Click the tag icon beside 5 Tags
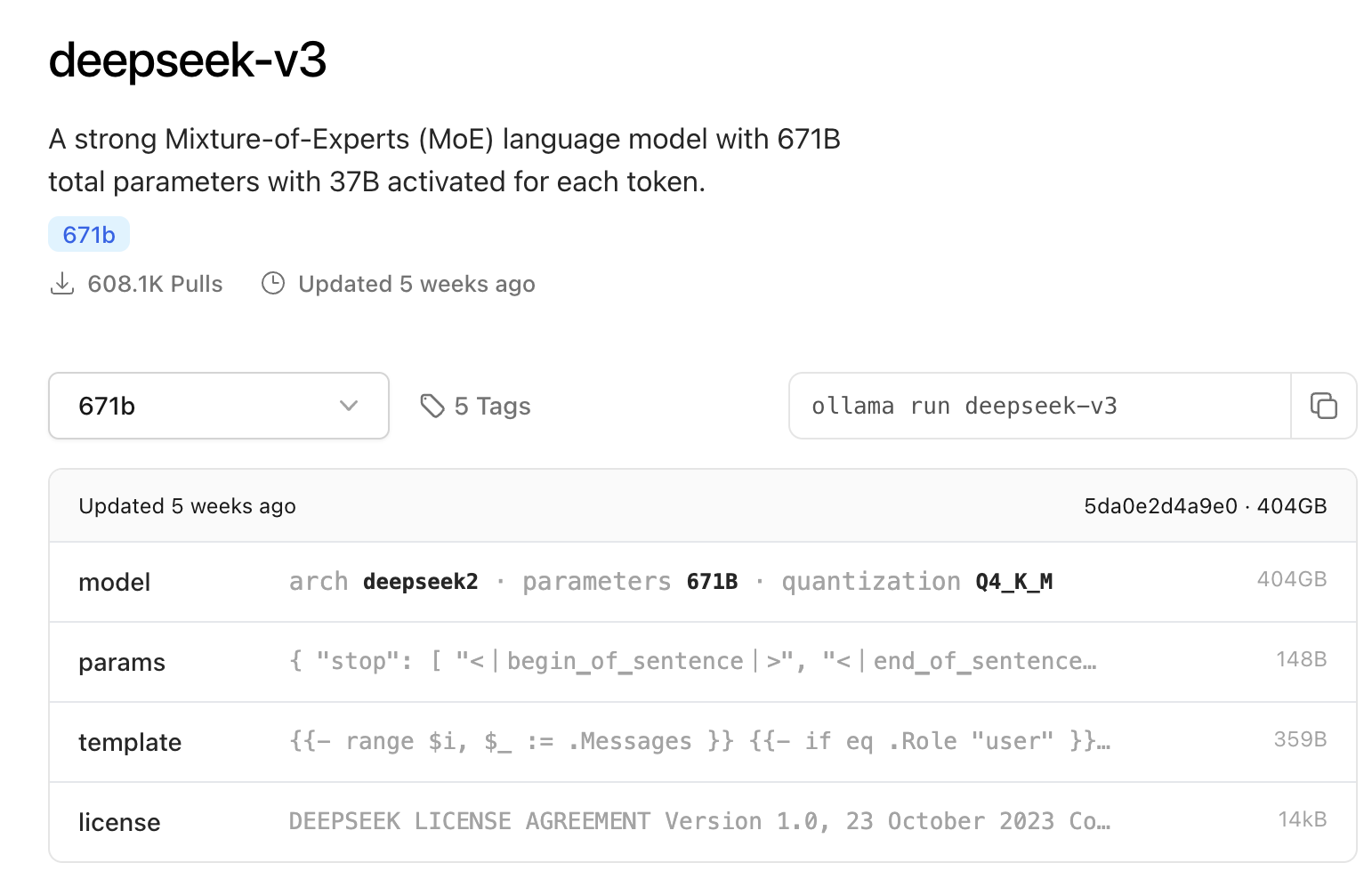This screenshot has height=895, width=1372. pos(432,406)
